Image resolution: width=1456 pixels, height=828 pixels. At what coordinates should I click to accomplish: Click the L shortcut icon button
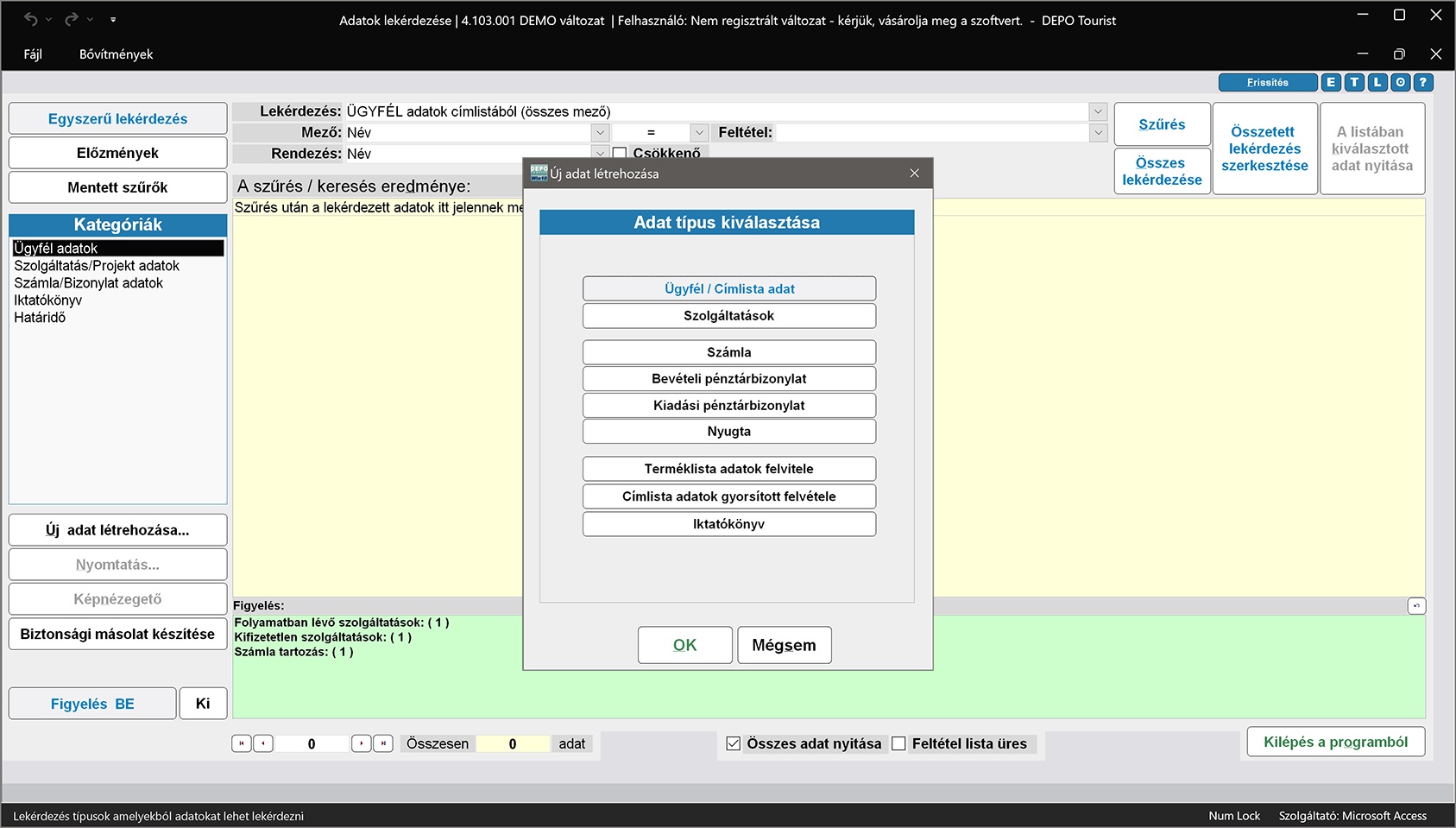pyautogui.click(x=1377, y=83)
